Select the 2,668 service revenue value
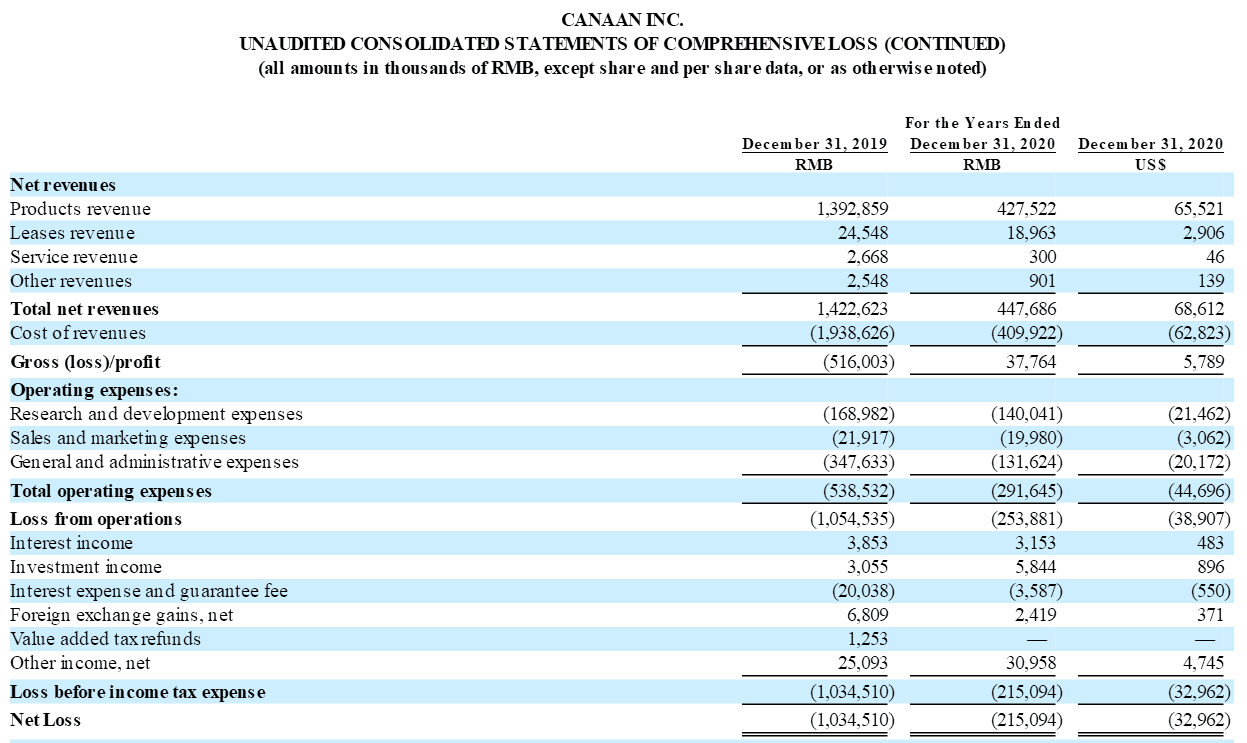The image size is (1247, 743). pos(868,257)
